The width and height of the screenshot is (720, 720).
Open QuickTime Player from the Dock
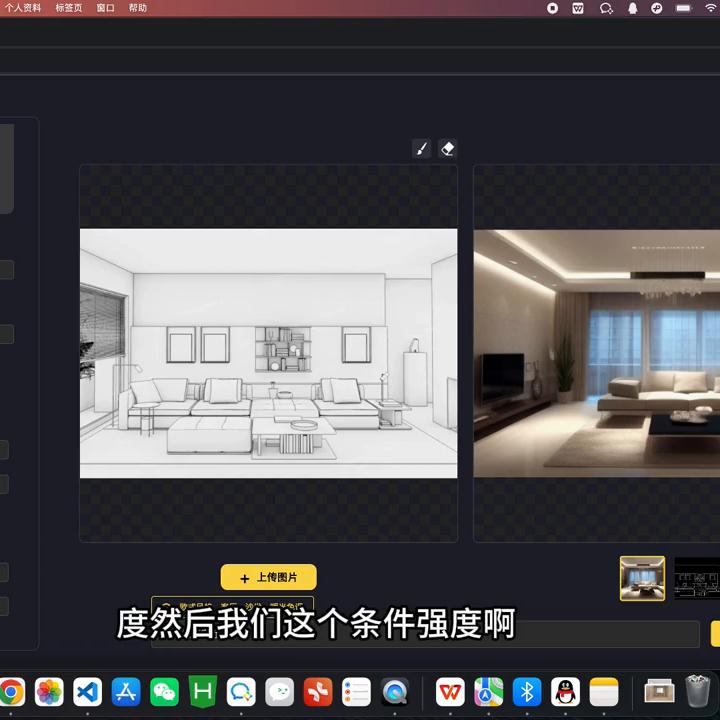395,692
